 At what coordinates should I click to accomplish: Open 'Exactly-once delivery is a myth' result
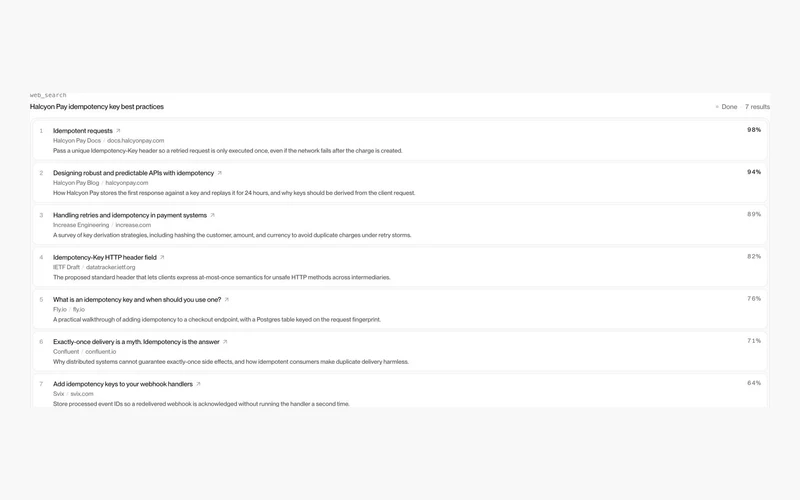pyautogui.click(x=136, y=342)
